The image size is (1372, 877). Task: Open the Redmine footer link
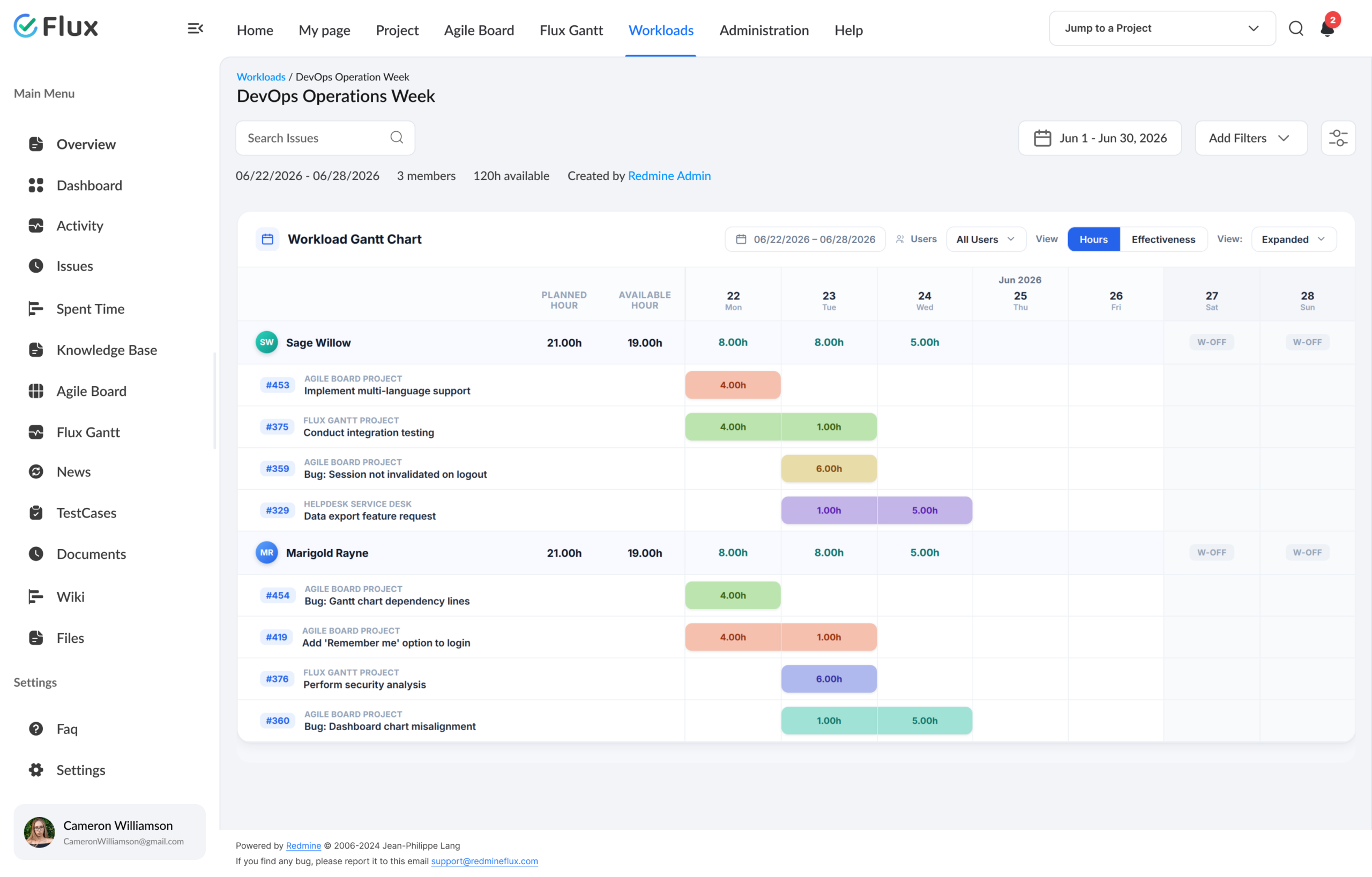click(303, 846)
